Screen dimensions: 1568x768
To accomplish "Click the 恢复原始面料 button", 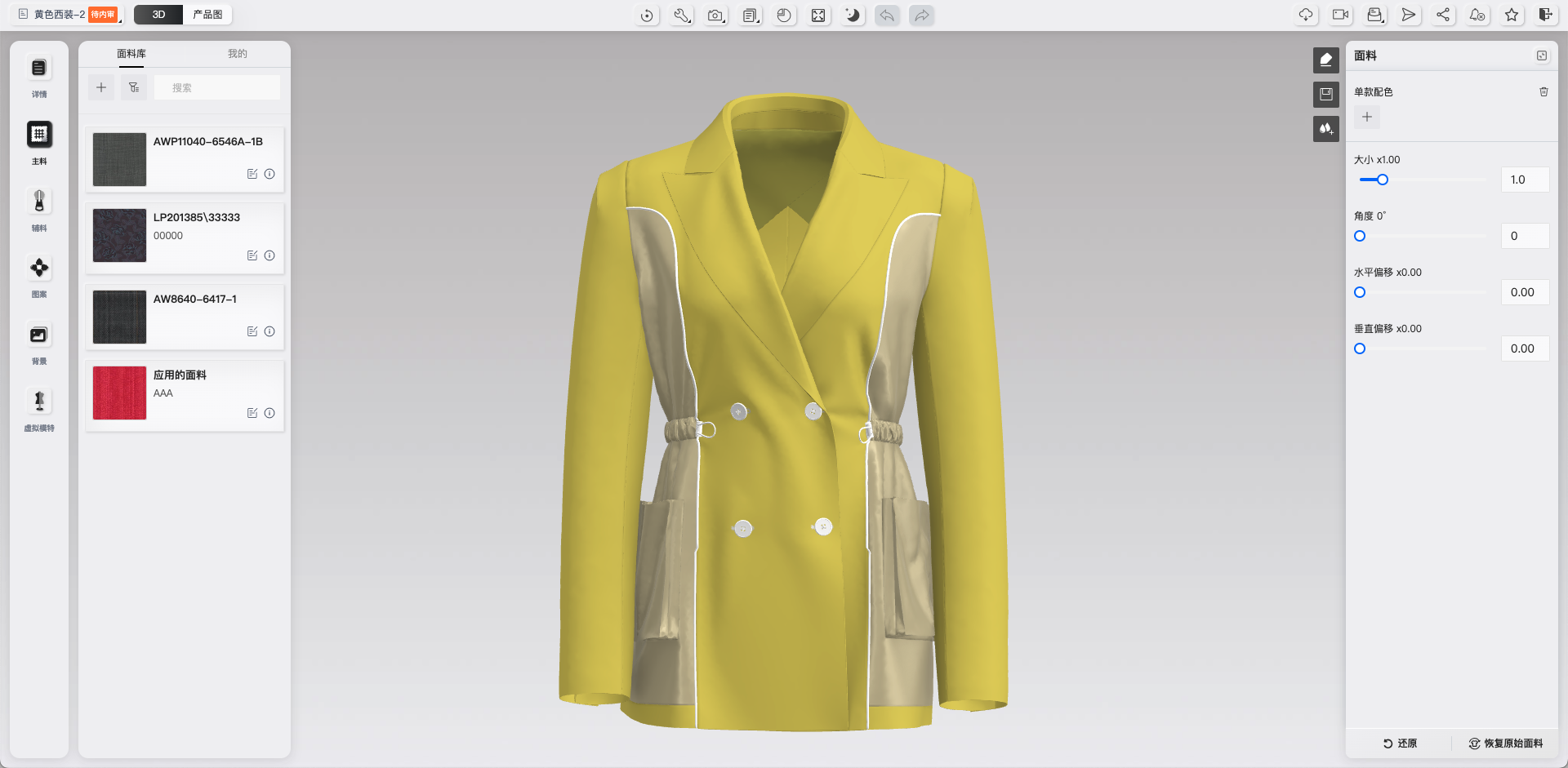I will [1506, 744].
